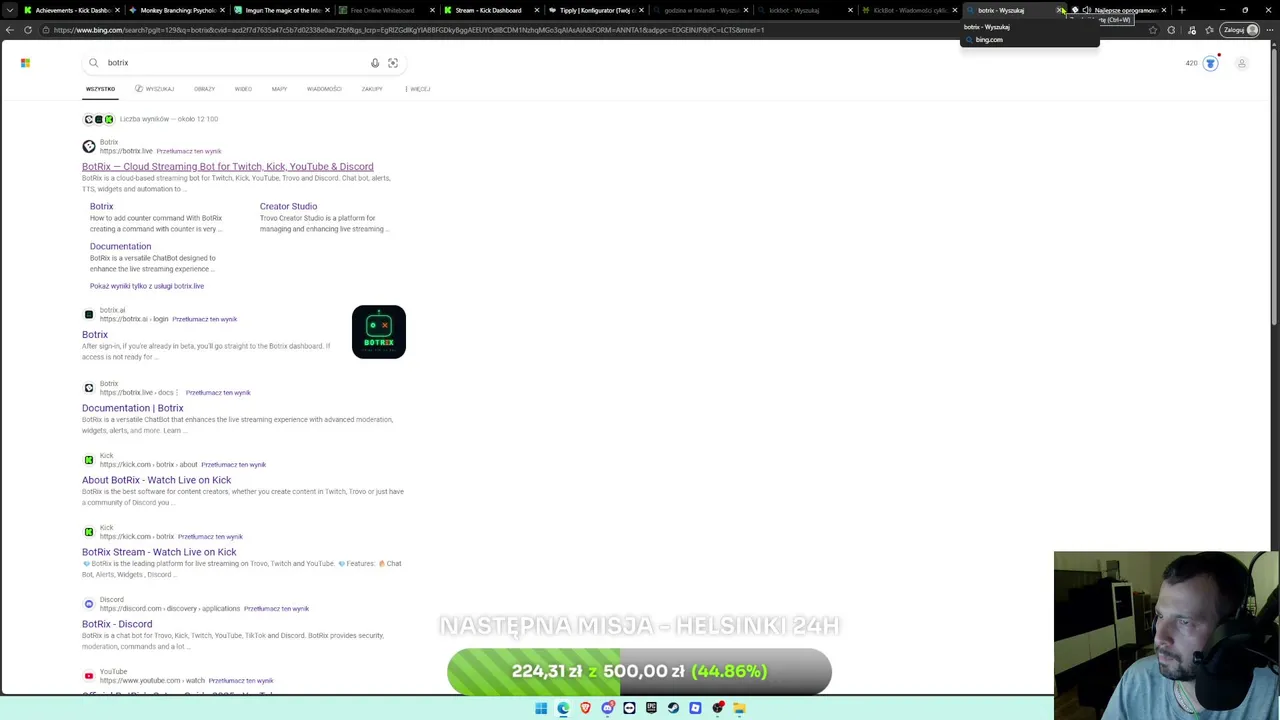Open Steam from the taskbar
This screenshot has height=720, width=1280.
click(x=673, y=708)
